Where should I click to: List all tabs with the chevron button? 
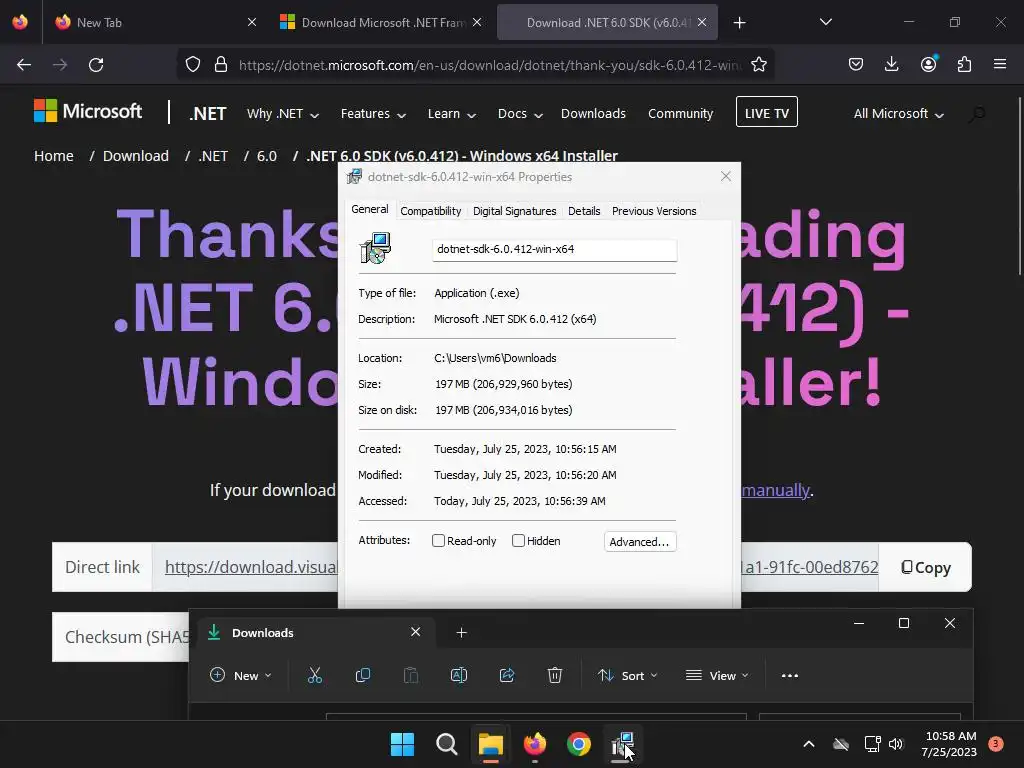click(x=825, y=22)
